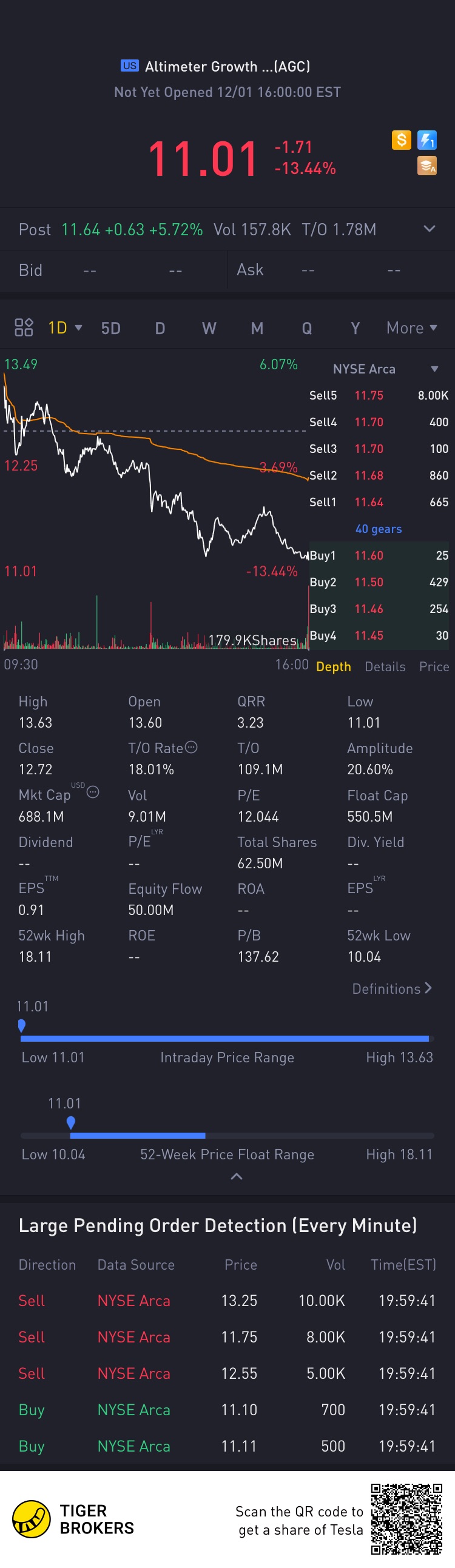Tap the Buy 11.10 pending order row
The width and height of the screenshot is (455, 1568).
pos(227,1410)
